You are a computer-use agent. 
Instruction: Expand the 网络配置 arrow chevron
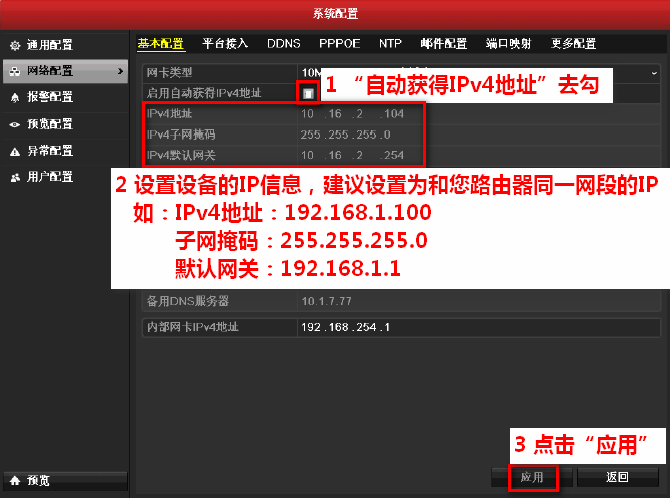pyautogui.click(x=120, y=71)
